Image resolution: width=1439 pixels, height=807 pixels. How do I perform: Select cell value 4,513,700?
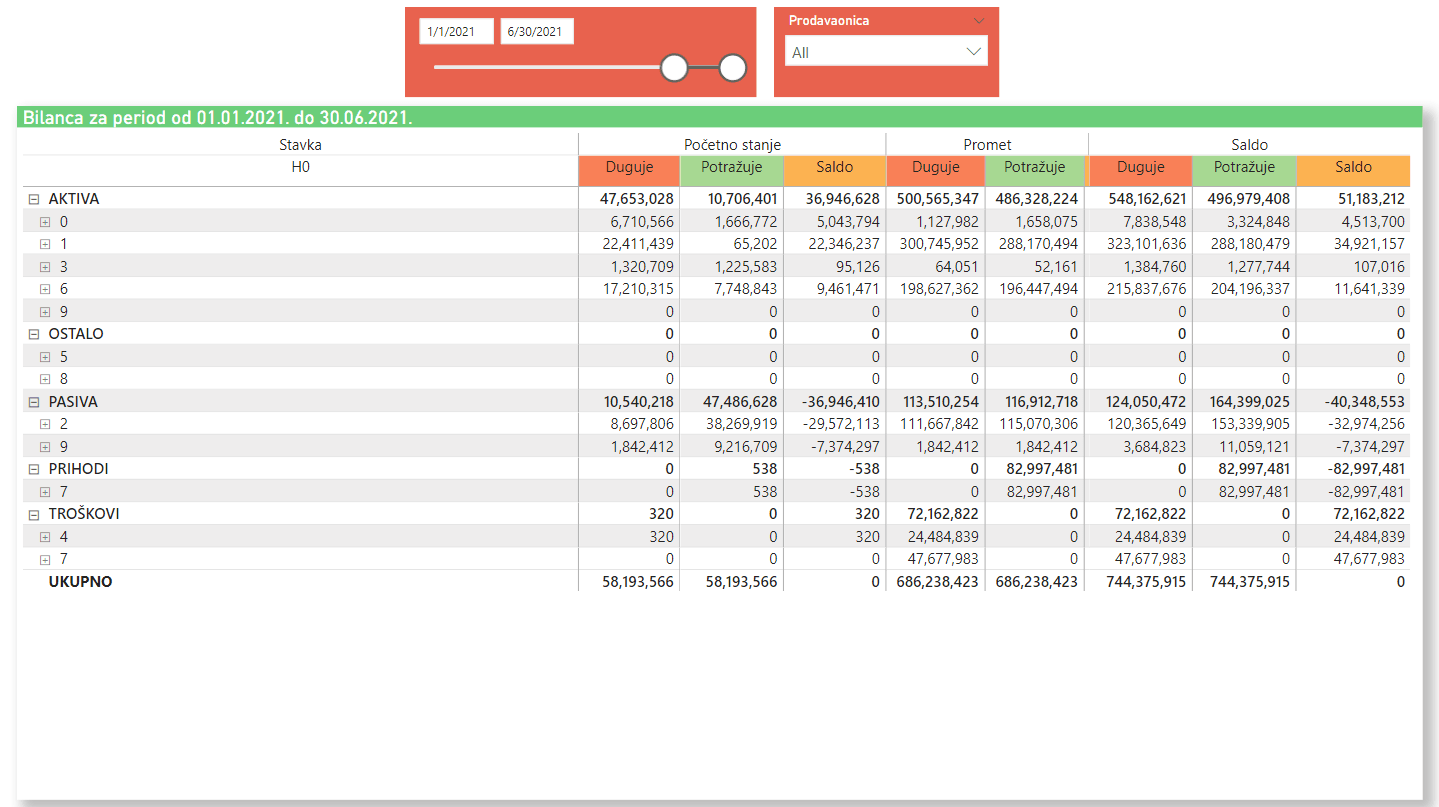click(x=1373, y=222)
